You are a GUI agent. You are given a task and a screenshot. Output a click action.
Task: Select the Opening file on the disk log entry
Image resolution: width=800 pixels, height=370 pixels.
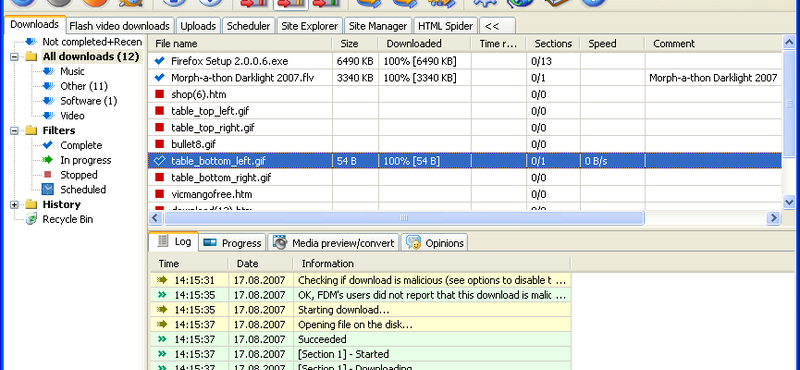[361, 324]
